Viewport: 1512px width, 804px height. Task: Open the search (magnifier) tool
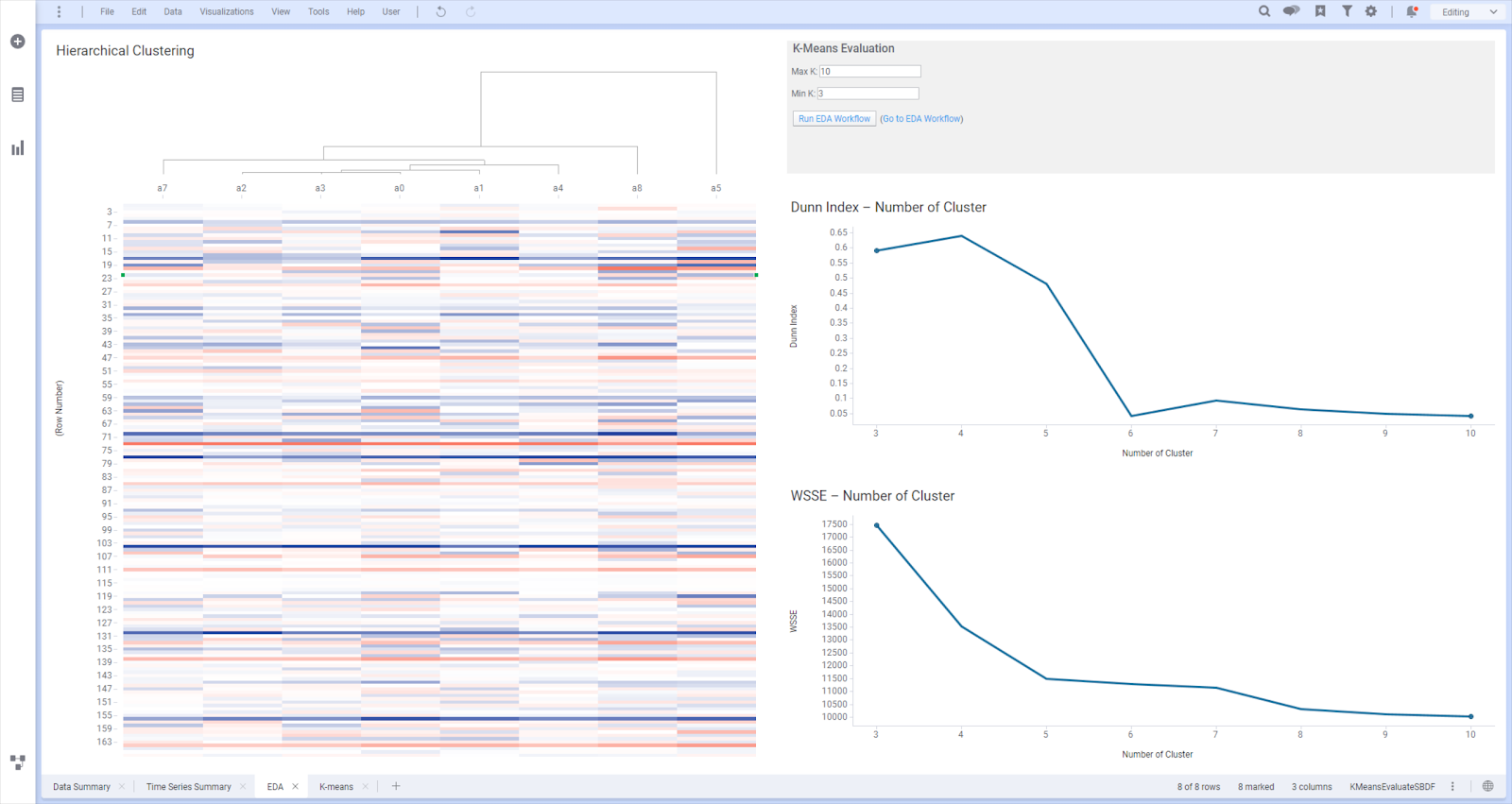[x=1264, y=11]
